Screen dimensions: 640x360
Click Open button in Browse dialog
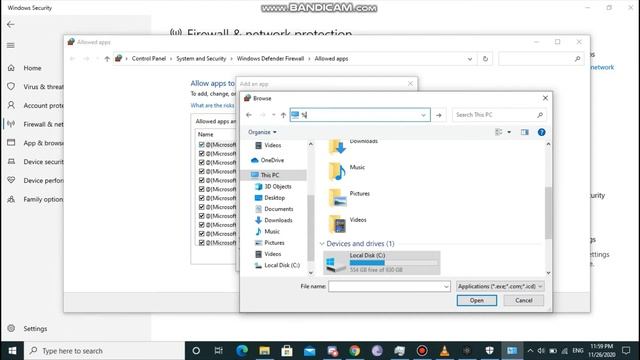pyautogui.click(x=476, y=300)
